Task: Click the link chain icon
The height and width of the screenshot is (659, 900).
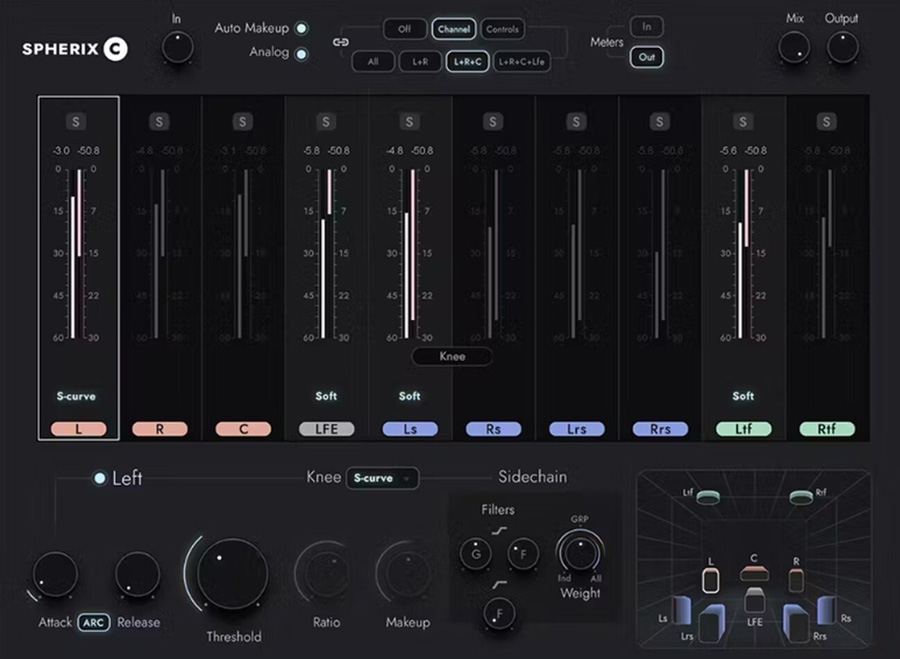Action: pos(341,44)
